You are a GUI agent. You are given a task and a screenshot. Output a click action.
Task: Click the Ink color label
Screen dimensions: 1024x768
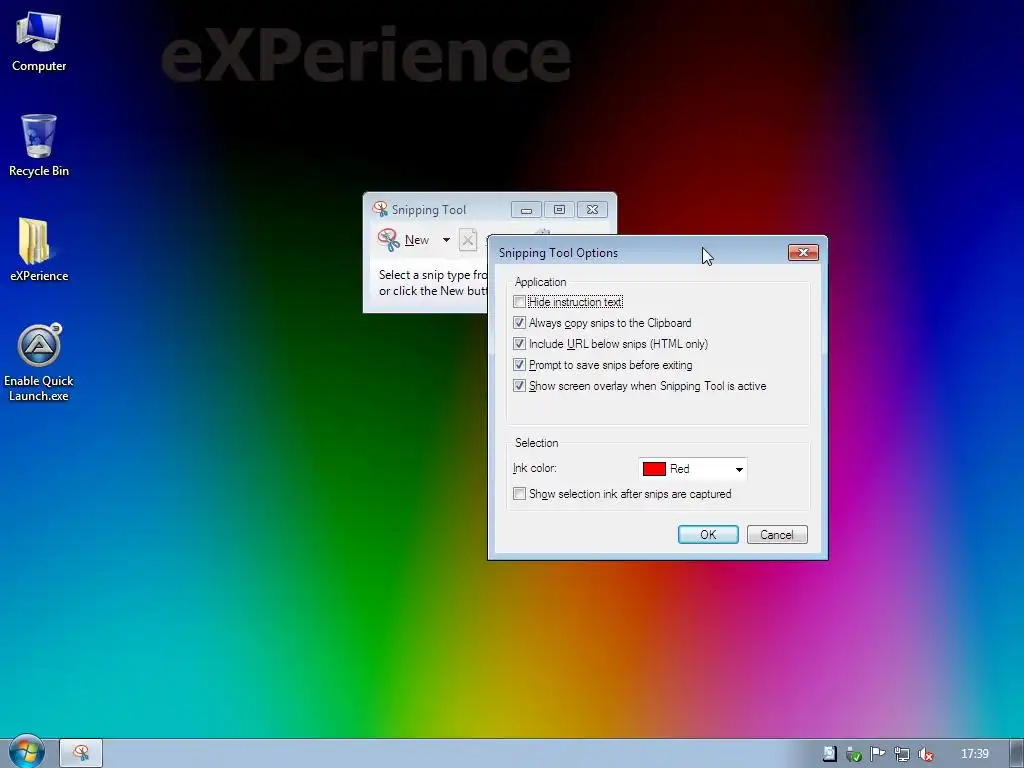point(534,468)
